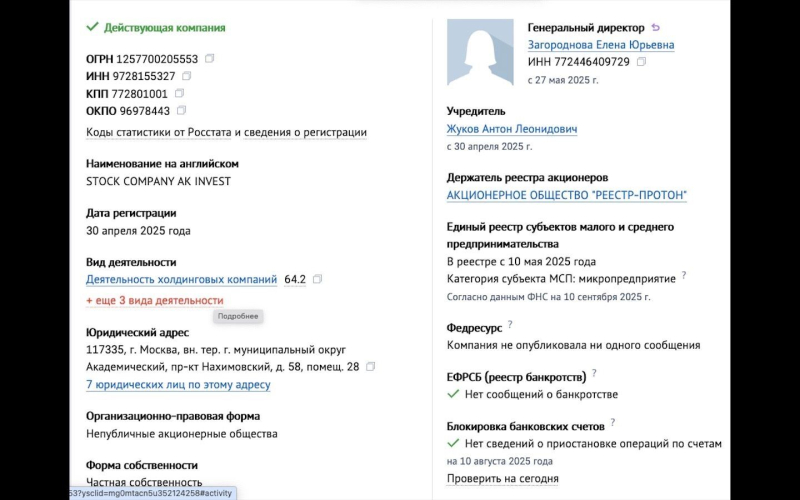Click the director's avatar placeholder image
800x500 pixels.
point(480,52)
